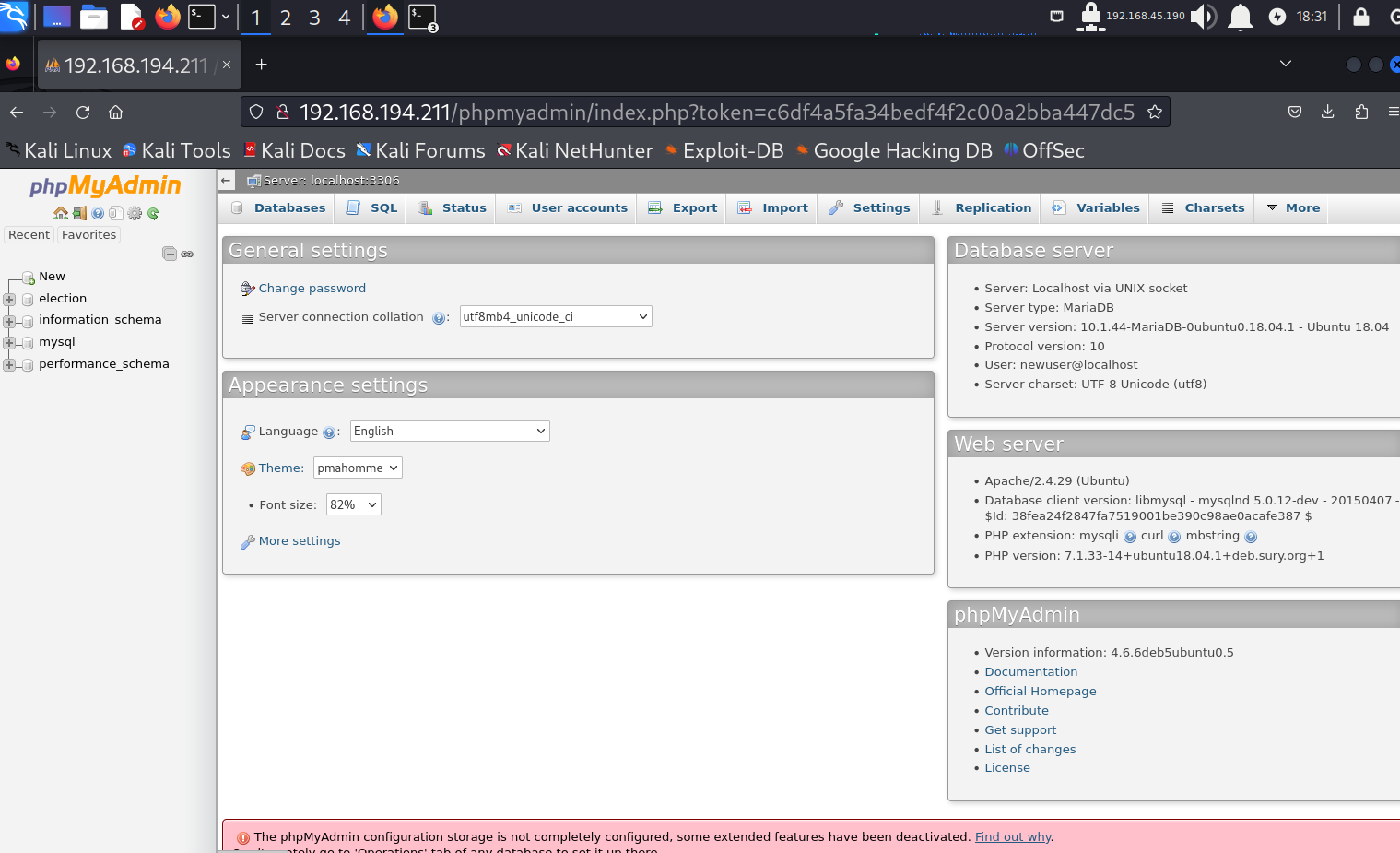Image resolution: width=1400 pixels, height=853 pixels.
Task: Click the Change password link
Action: click(312, 288)
